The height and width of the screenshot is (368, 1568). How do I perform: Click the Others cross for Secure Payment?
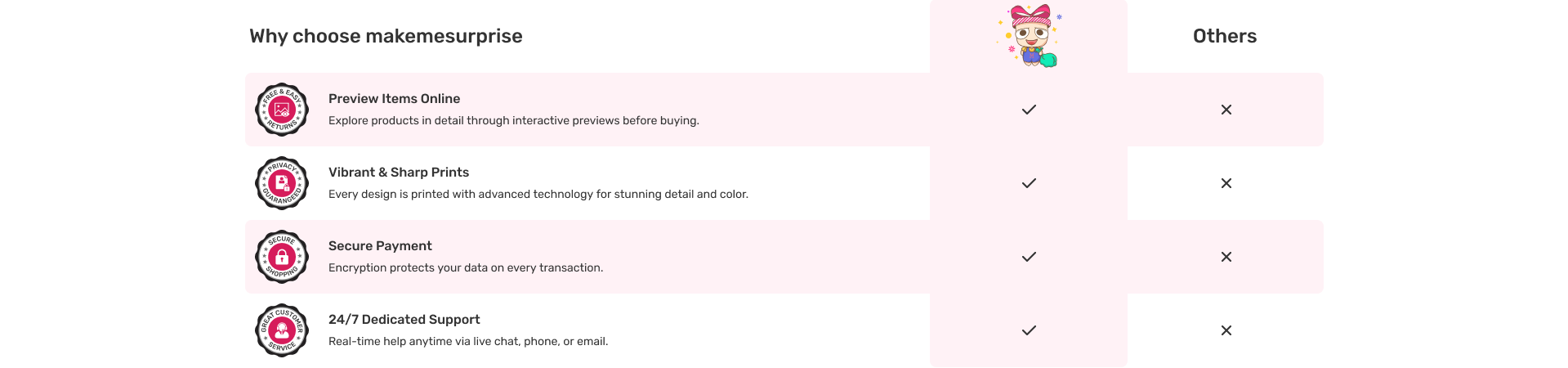pyautogui.click(x=1226, y=257)
